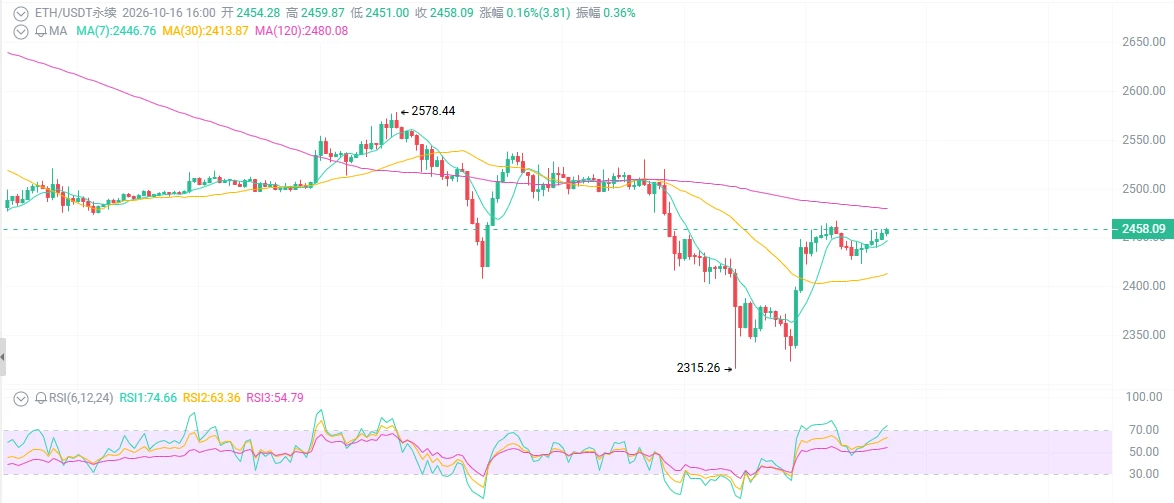Click the open price 2454.28 in header
This screenshot has height=503, width=1174.
[x=258, y=13]
